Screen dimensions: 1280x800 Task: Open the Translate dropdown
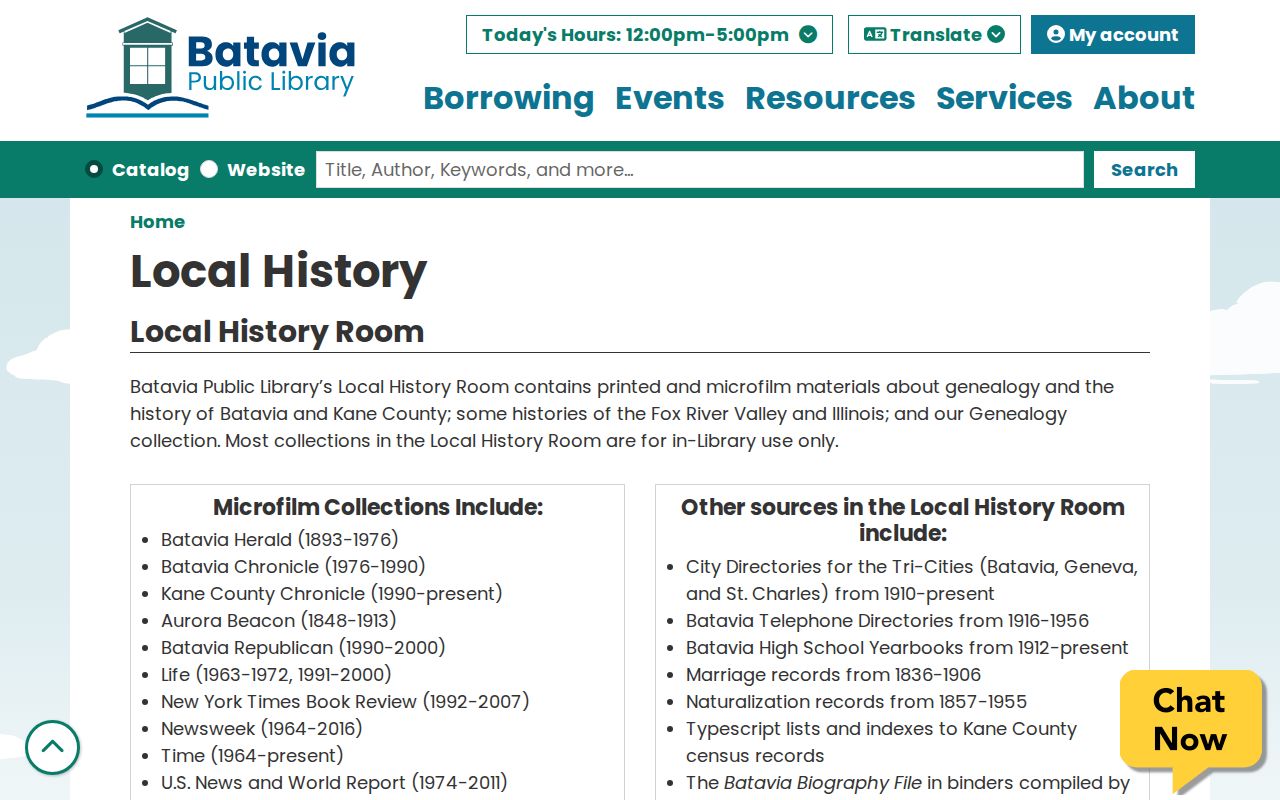[x=934, y=35]
